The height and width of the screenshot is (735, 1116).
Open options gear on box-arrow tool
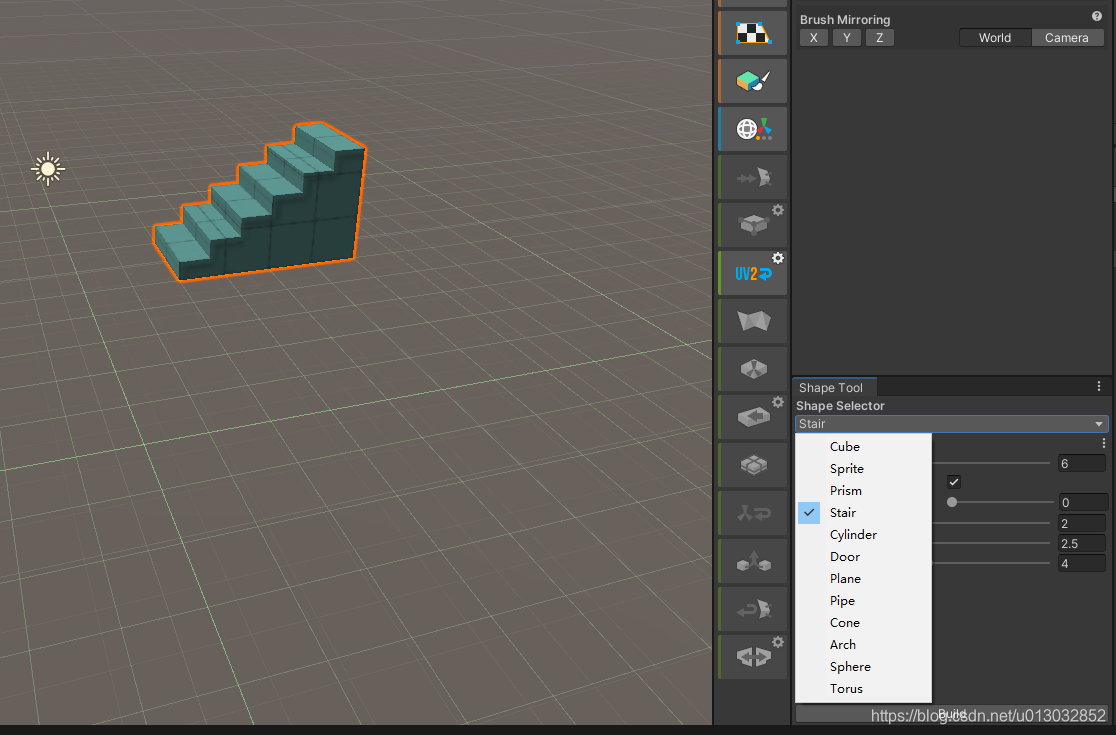(x=778, y=402)
